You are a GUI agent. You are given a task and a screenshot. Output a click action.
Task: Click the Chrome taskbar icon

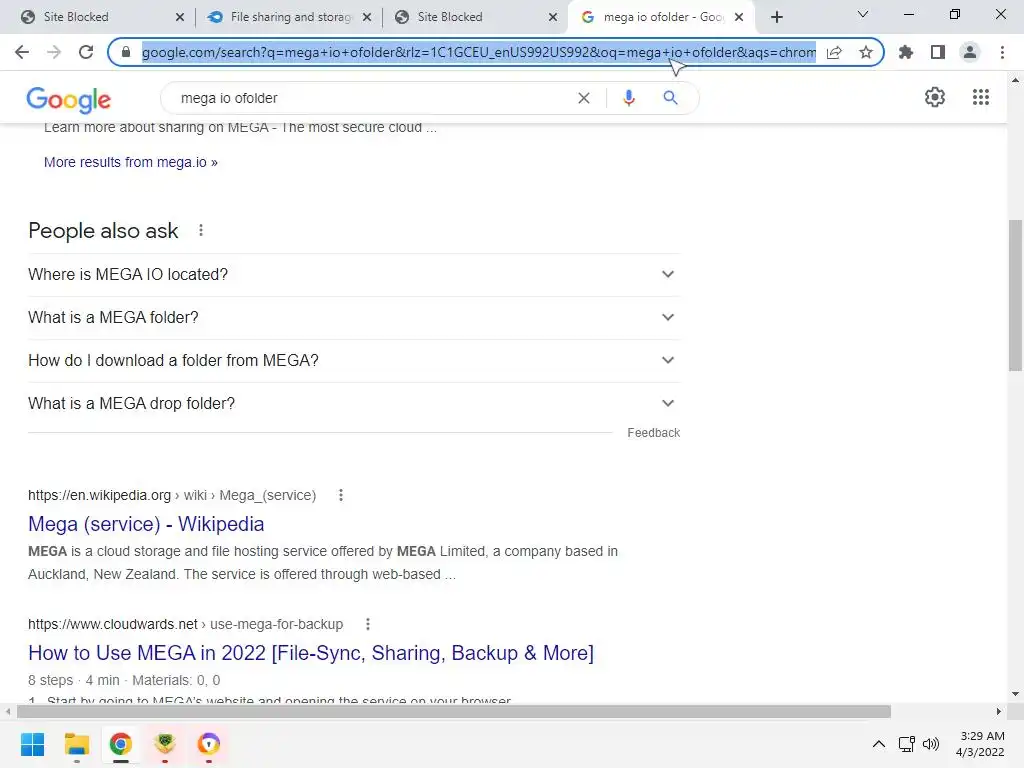120,744
